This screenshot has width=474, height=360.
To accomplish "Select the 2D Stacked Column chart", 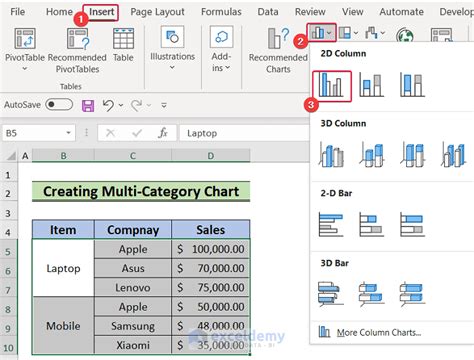I will [371, 85].
